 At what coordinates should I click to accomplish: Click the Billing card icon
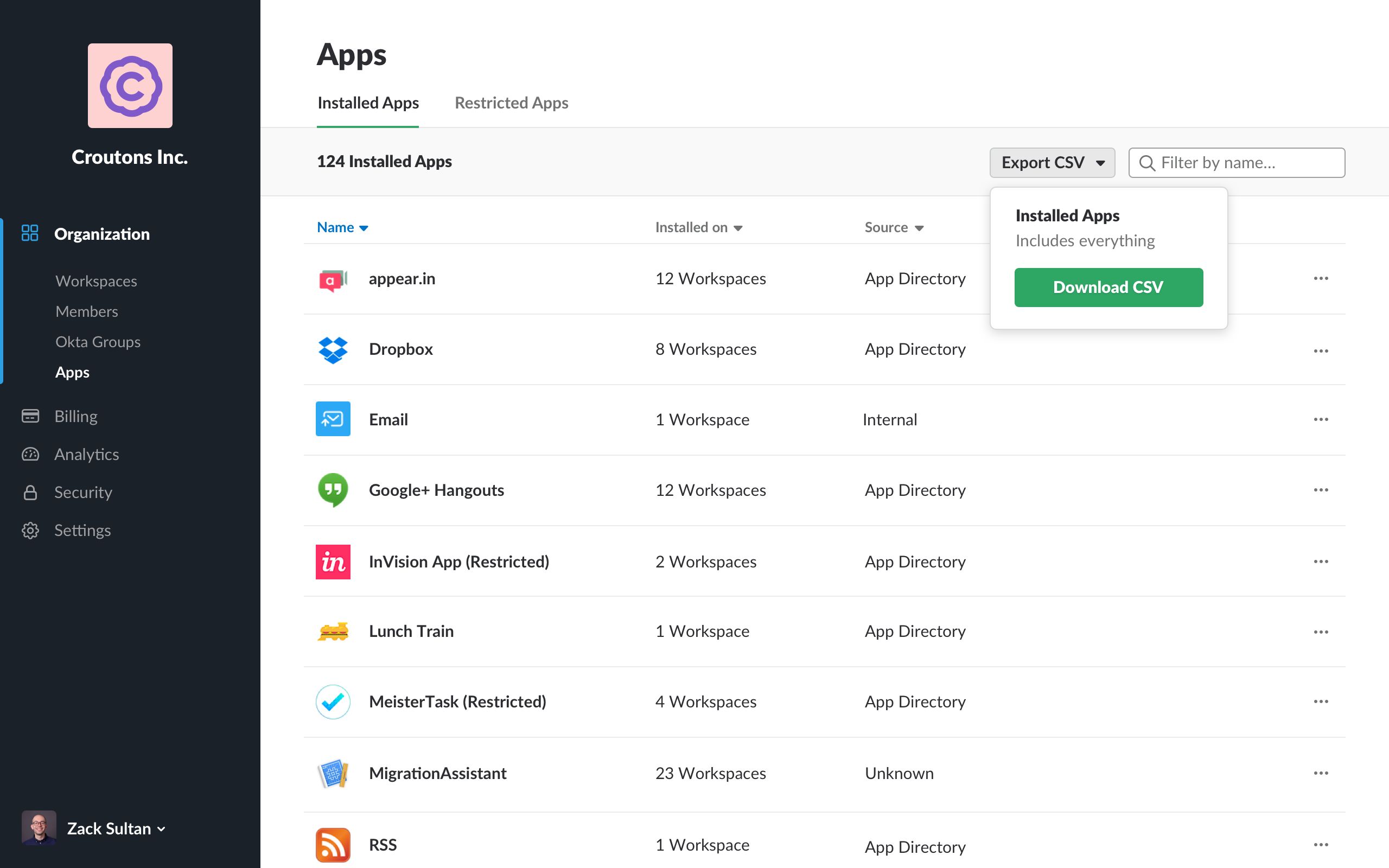30,416
